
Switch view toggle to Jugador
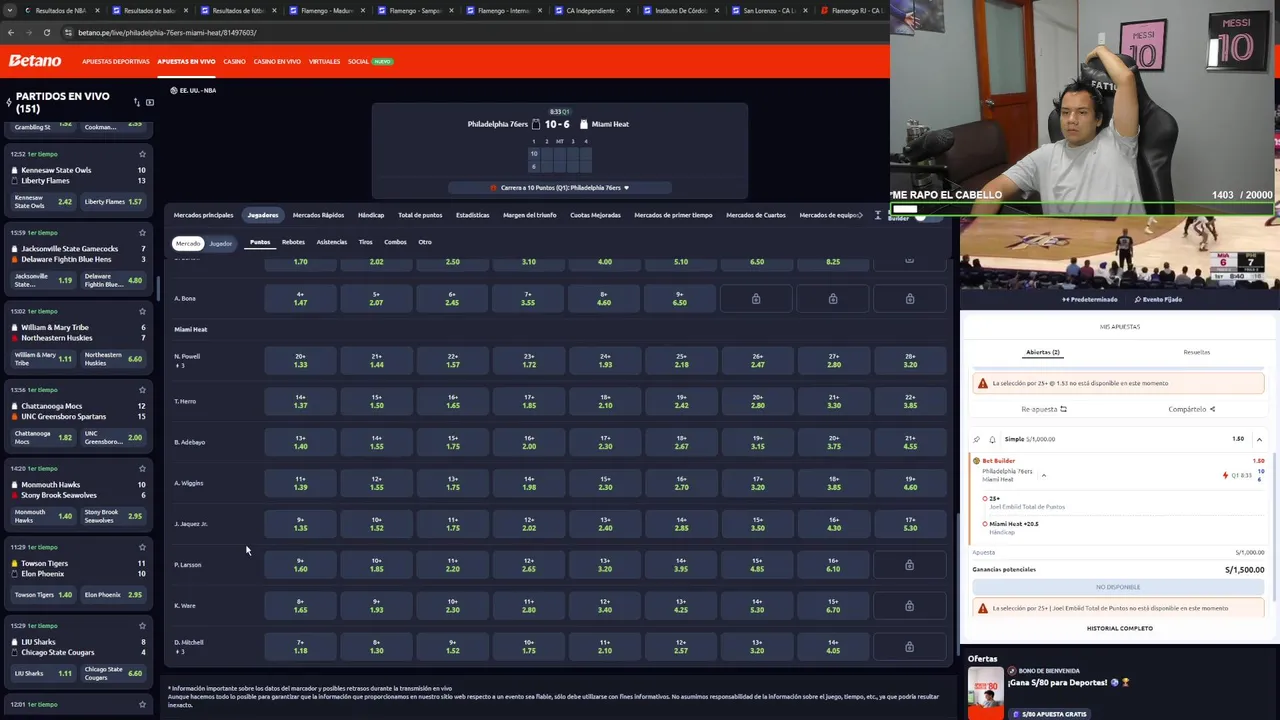[220, 243]
